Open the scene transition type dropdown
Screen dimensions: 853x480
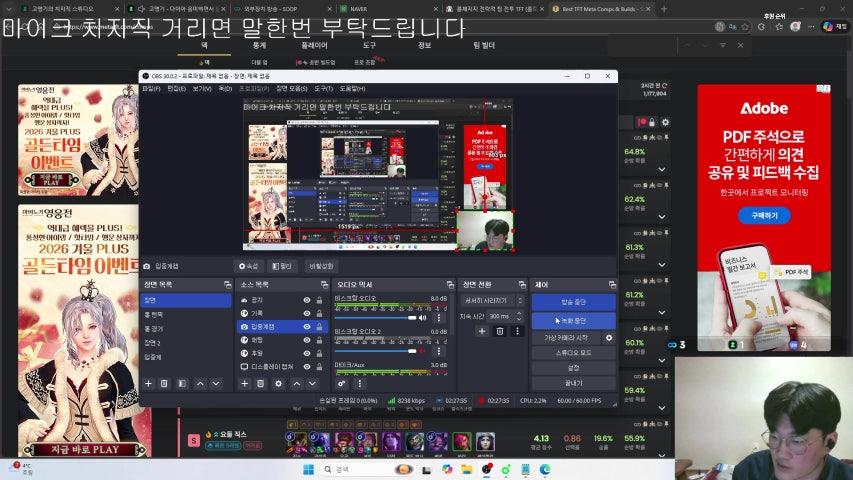(491, 300)
